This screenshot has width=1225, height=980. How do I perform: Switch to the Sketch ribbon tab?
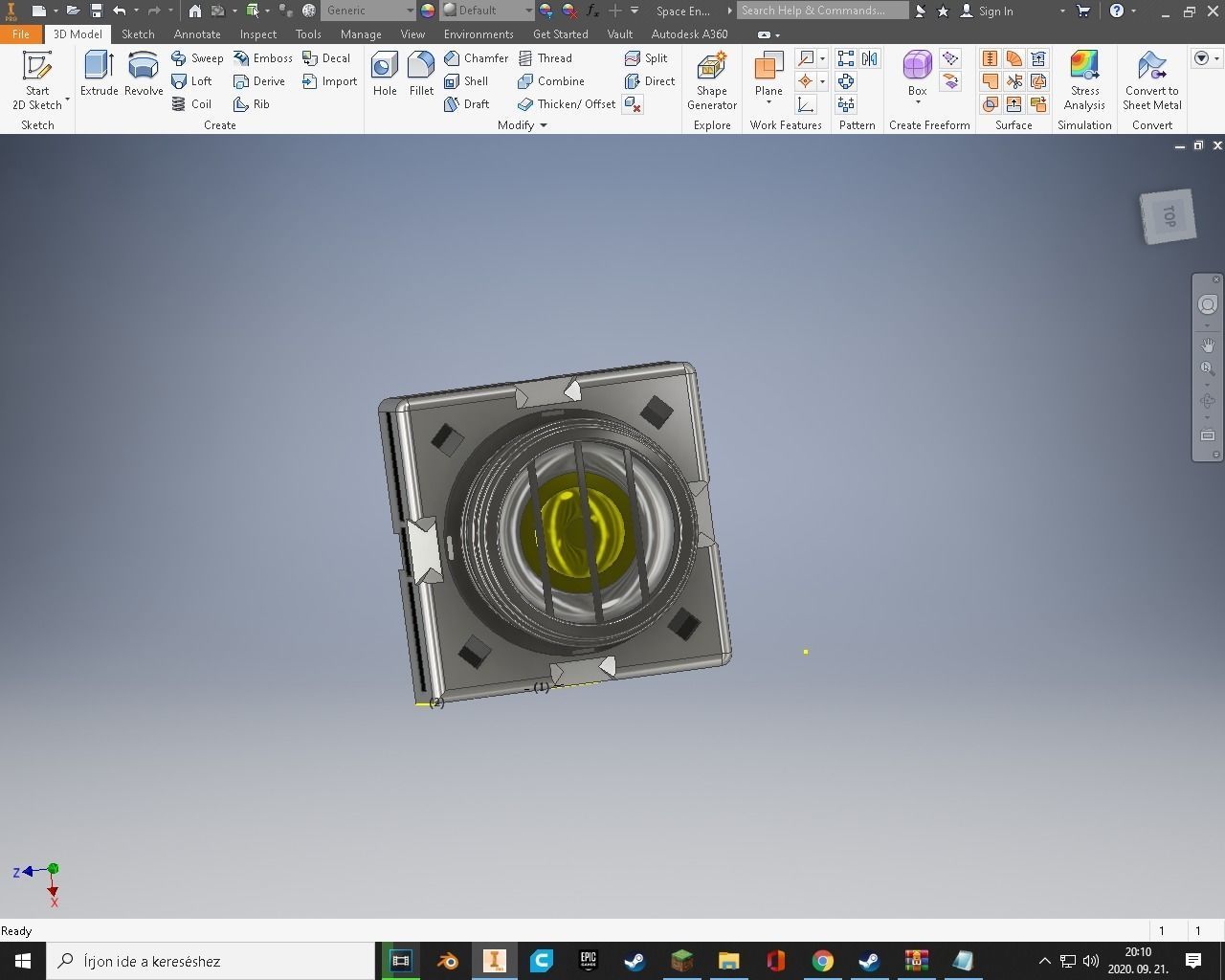click(138, 33)
